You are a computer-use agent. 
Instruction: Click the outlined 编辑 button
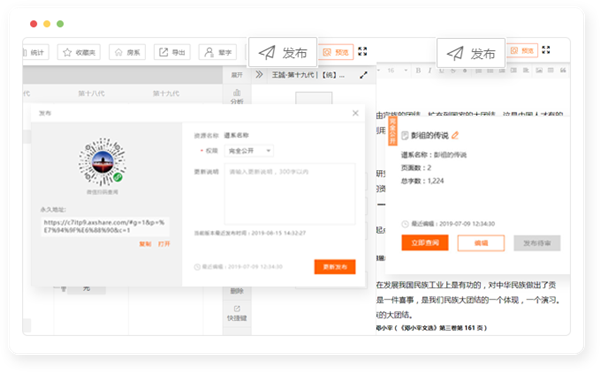click(x=481, y=243)
